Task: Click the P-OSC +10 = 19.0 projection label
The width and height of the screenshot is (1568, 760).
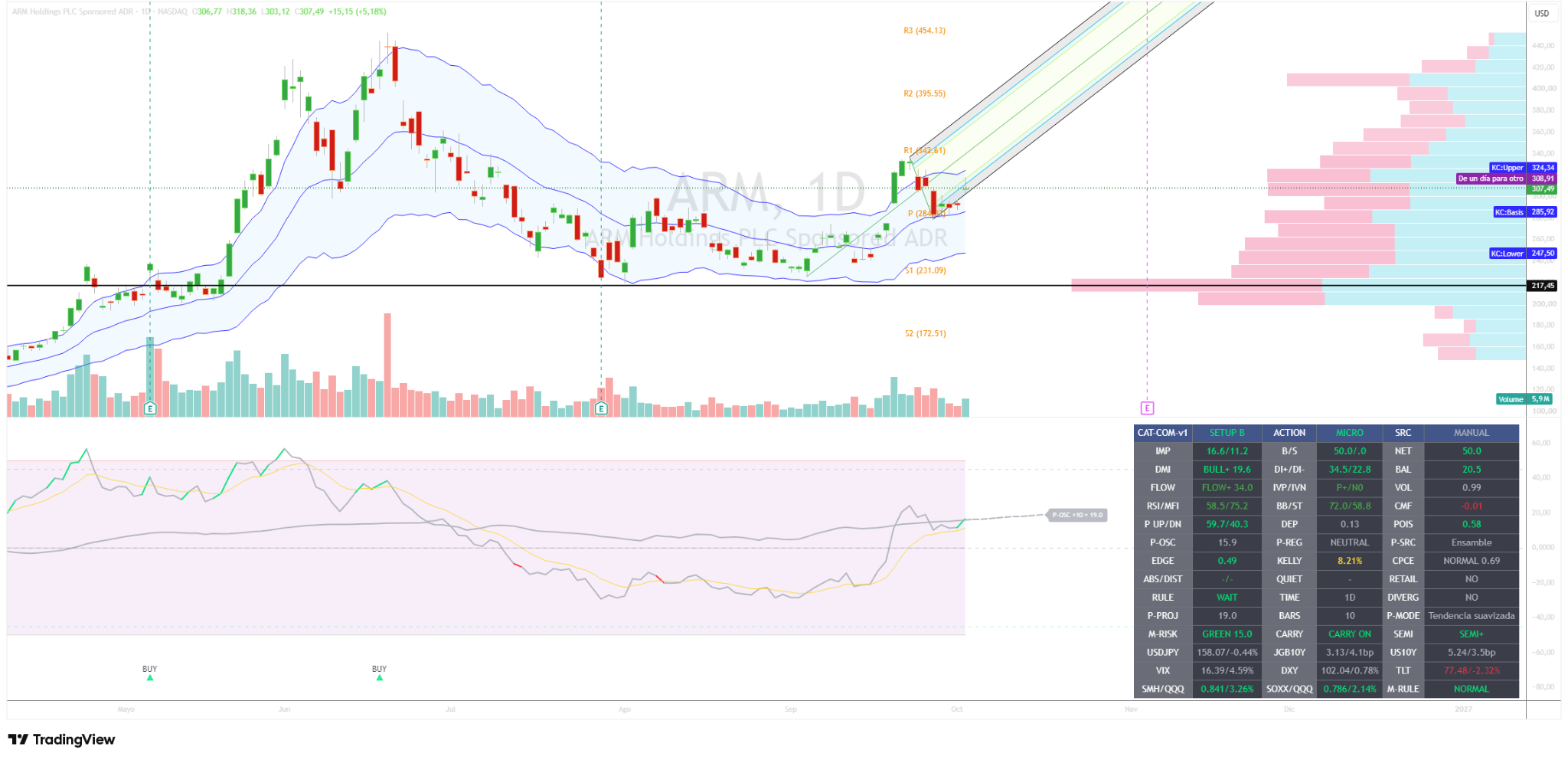Action: coord(1077,515)
